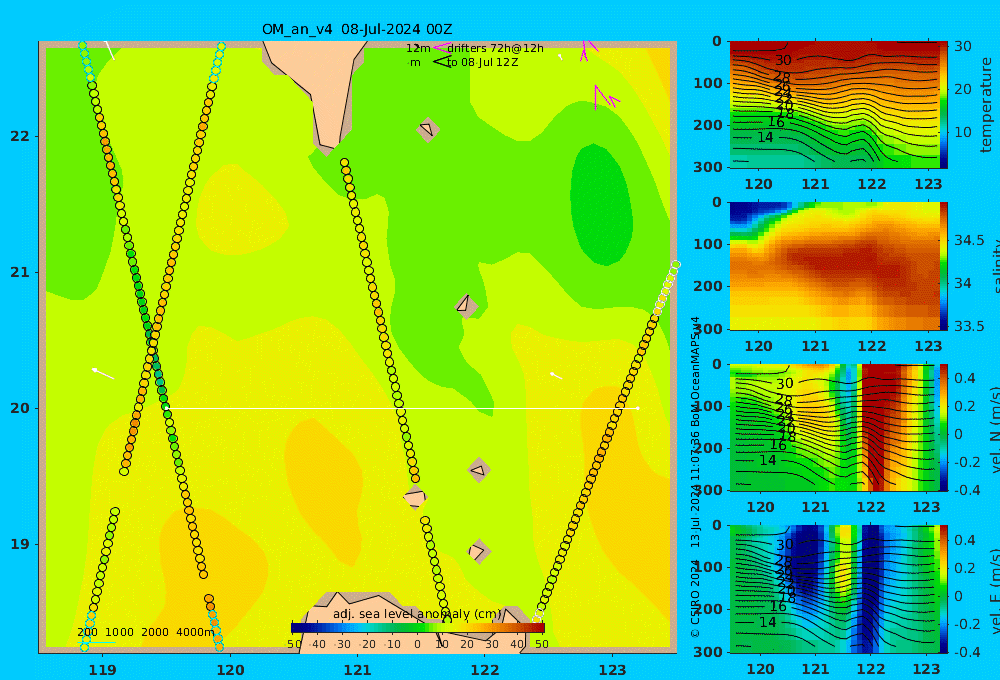Image resolution: width=1000 pixels, height=680 pixels.
Task: Click the CSIRO BoM OceanMAPS vertical copyright text
Action: click(x=695, y=477)
